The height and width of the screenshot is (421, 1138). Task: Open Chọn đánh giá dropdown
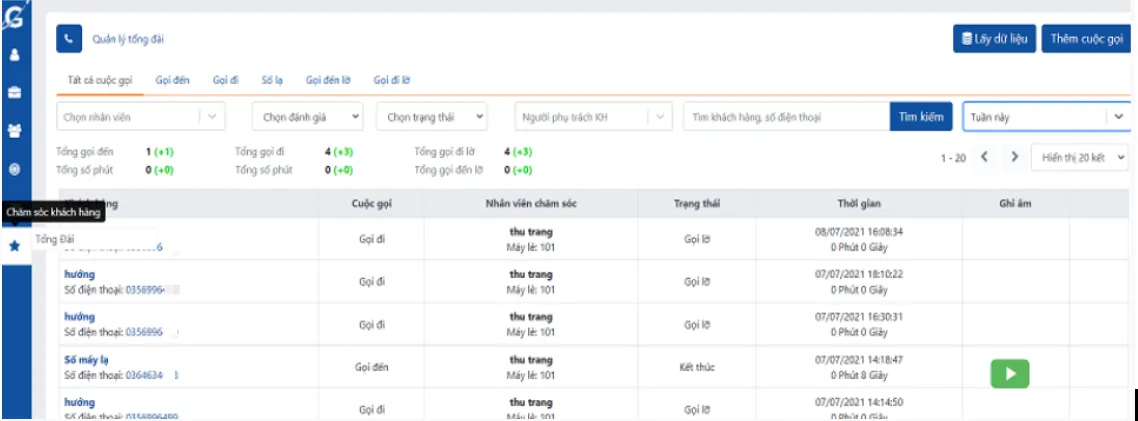pyautogui.click(x=308, y=116)
